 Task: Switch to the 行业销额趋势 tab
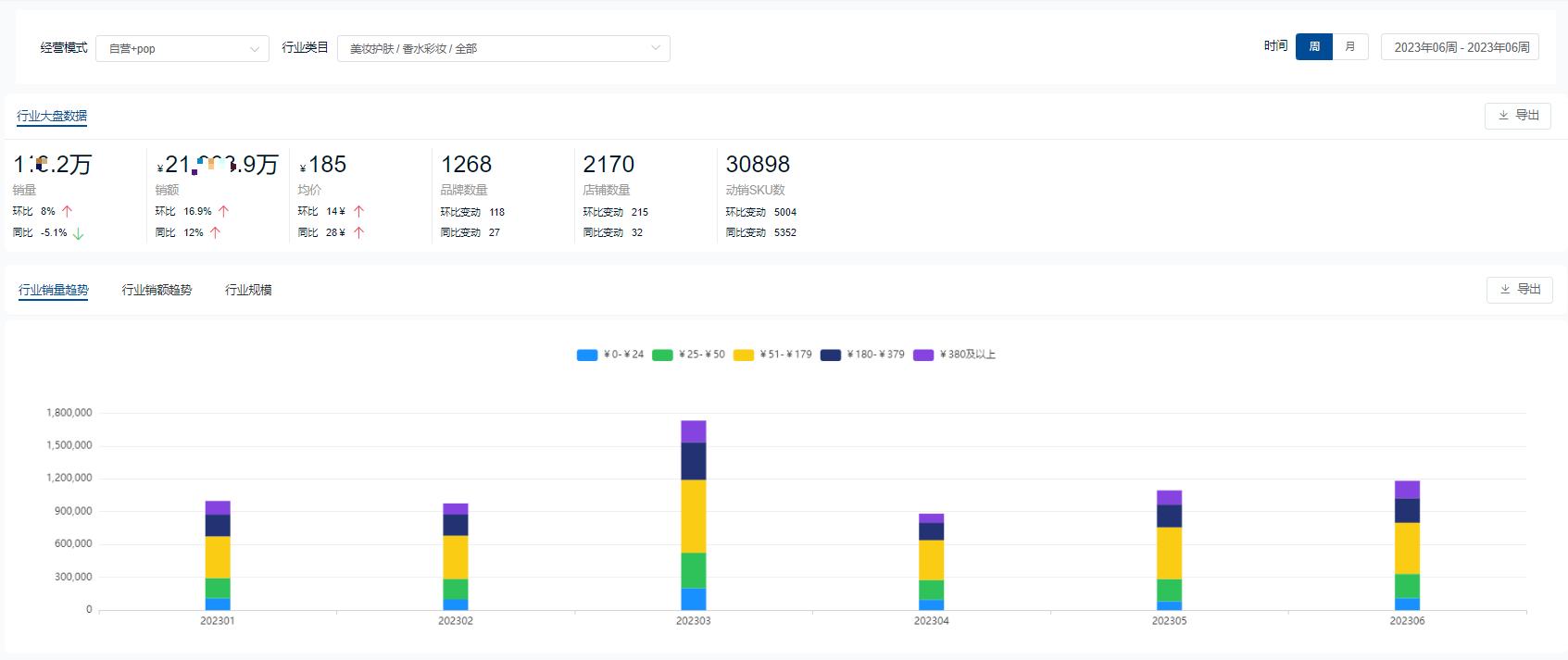point(157,290)
